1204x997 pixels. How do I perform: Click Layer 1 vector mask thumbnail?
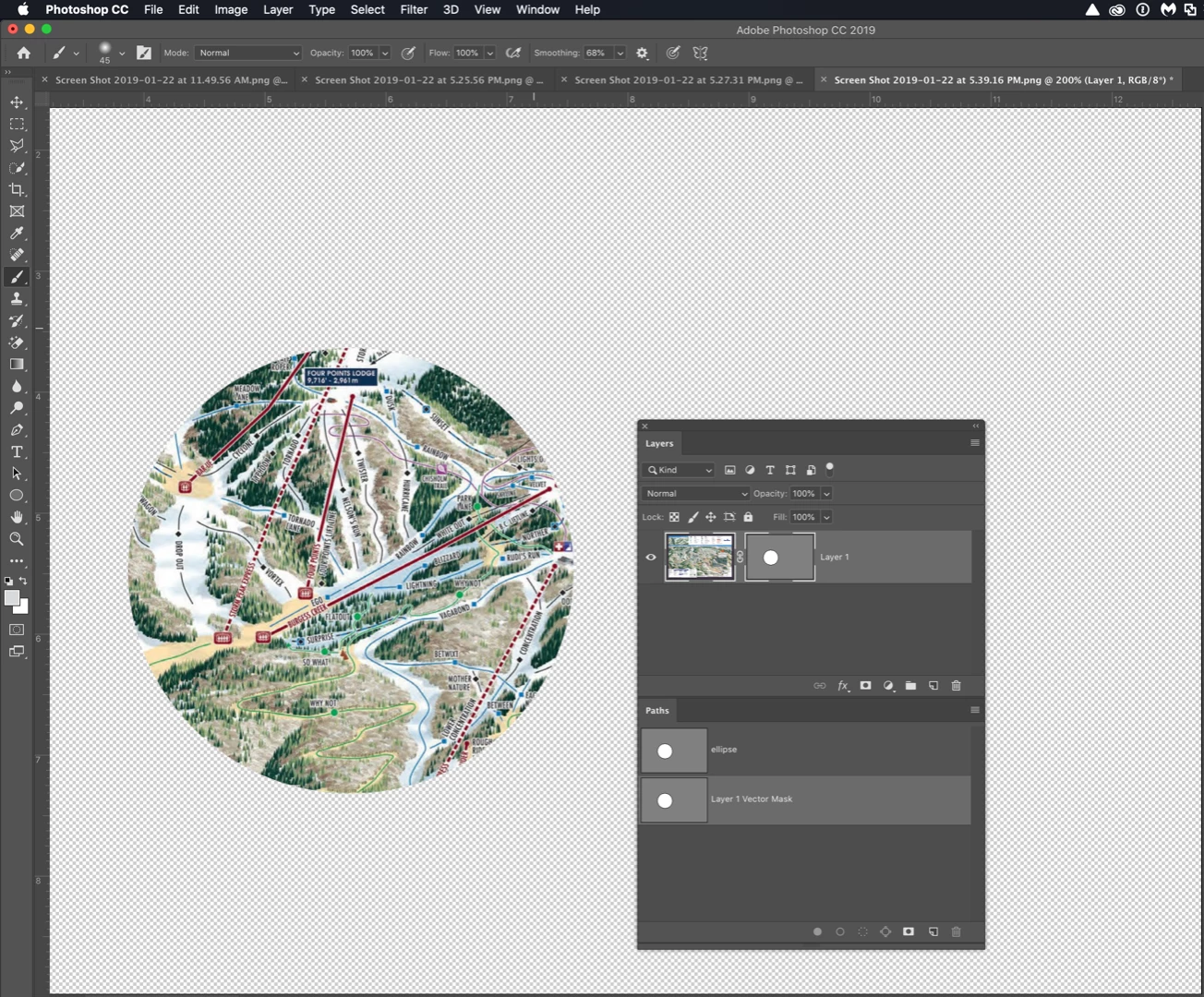point(780,557)
